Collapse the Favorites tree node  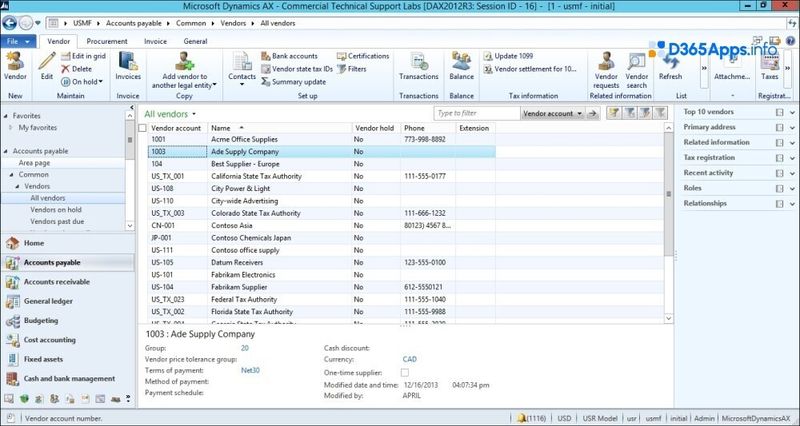pyautogui.click(x=6, y=116)
